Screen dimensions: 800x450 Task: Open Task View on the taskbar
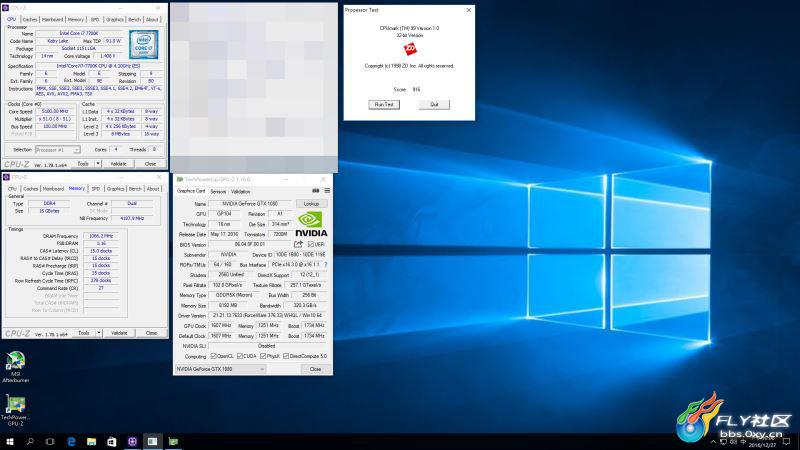(50, 441)
